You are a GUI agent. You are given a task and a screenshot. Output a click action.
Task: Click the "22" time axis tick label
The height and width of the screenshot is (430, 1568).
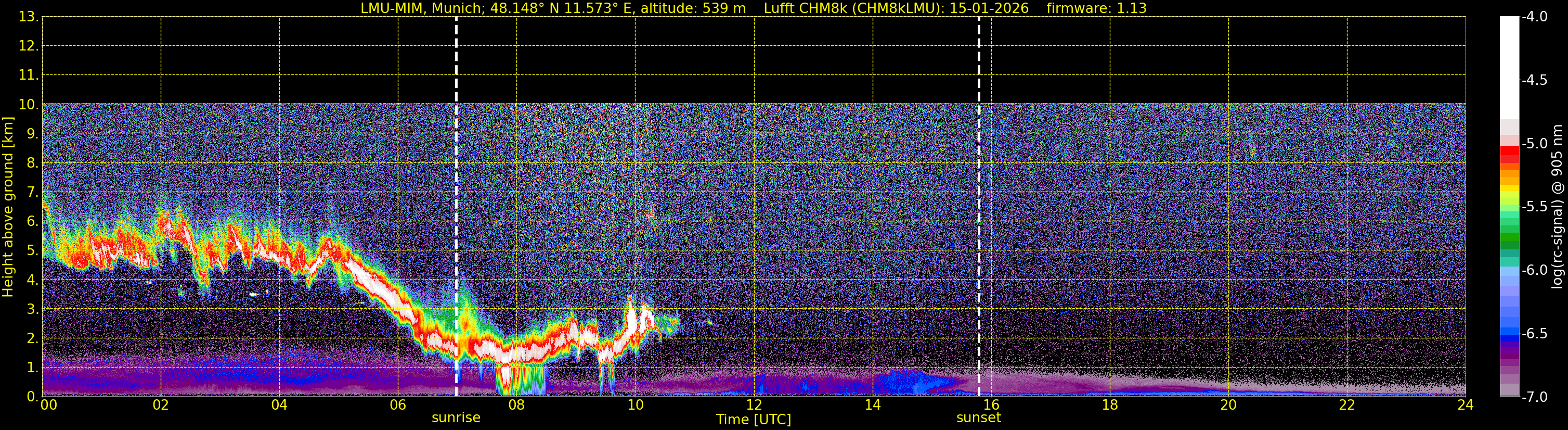click(x=1347, y=405)
